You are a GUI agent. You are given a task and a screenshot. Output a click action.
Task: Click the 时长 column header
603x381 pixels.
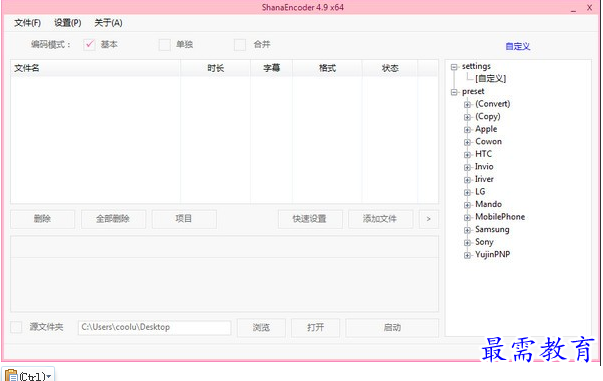coord(215,68)
